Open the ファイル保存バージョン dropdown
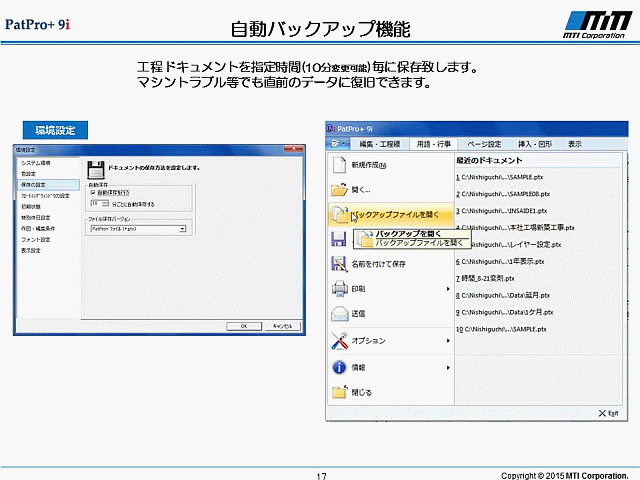The width and height of the screenshot is (640, 480). click(182, 229)
